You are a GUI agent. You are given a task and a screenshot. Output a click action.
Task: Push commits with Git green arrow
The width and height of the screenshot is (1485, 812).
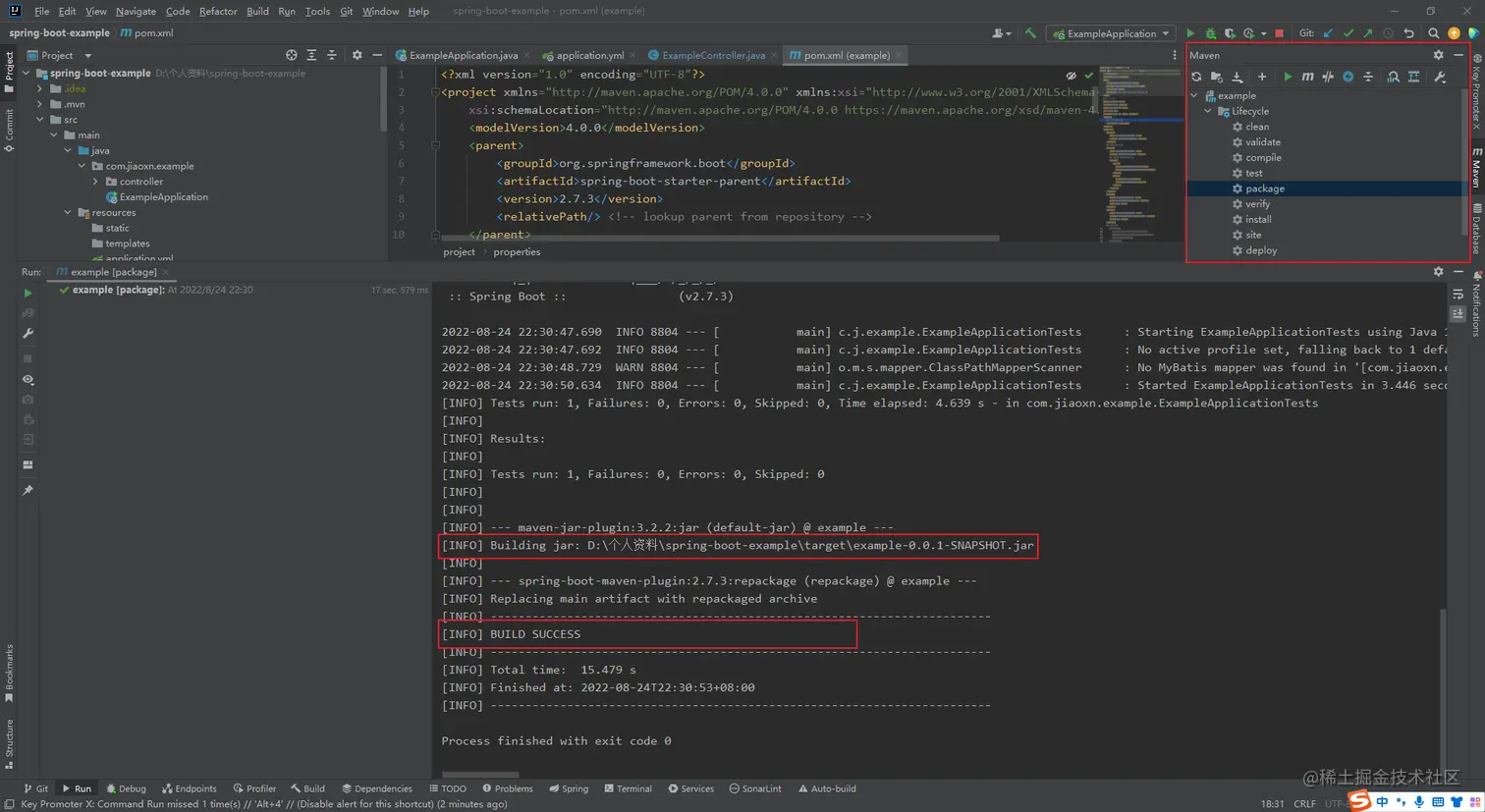point(1367,33)
